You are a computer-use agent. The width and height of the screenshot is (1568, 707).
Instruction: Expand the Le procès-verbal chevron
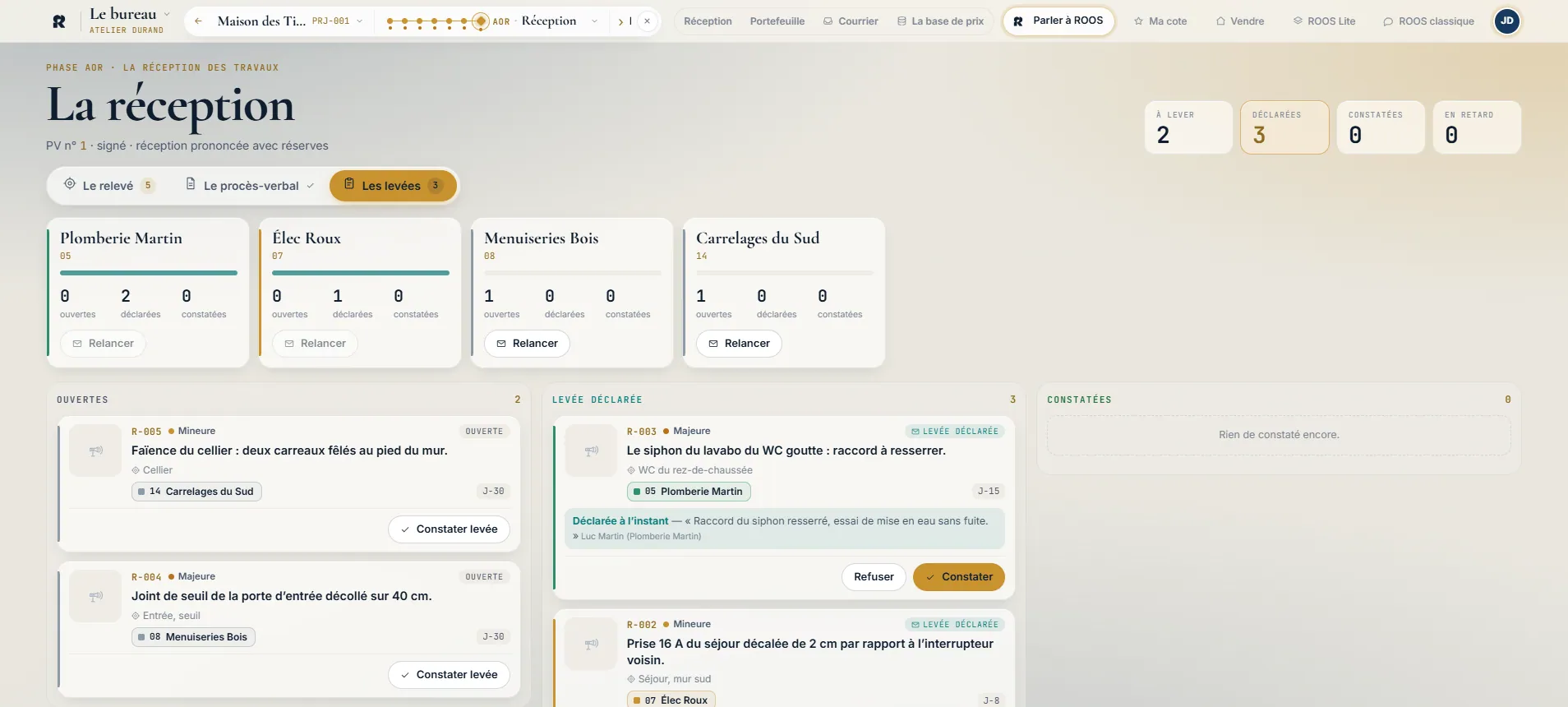tap(311, 186)
